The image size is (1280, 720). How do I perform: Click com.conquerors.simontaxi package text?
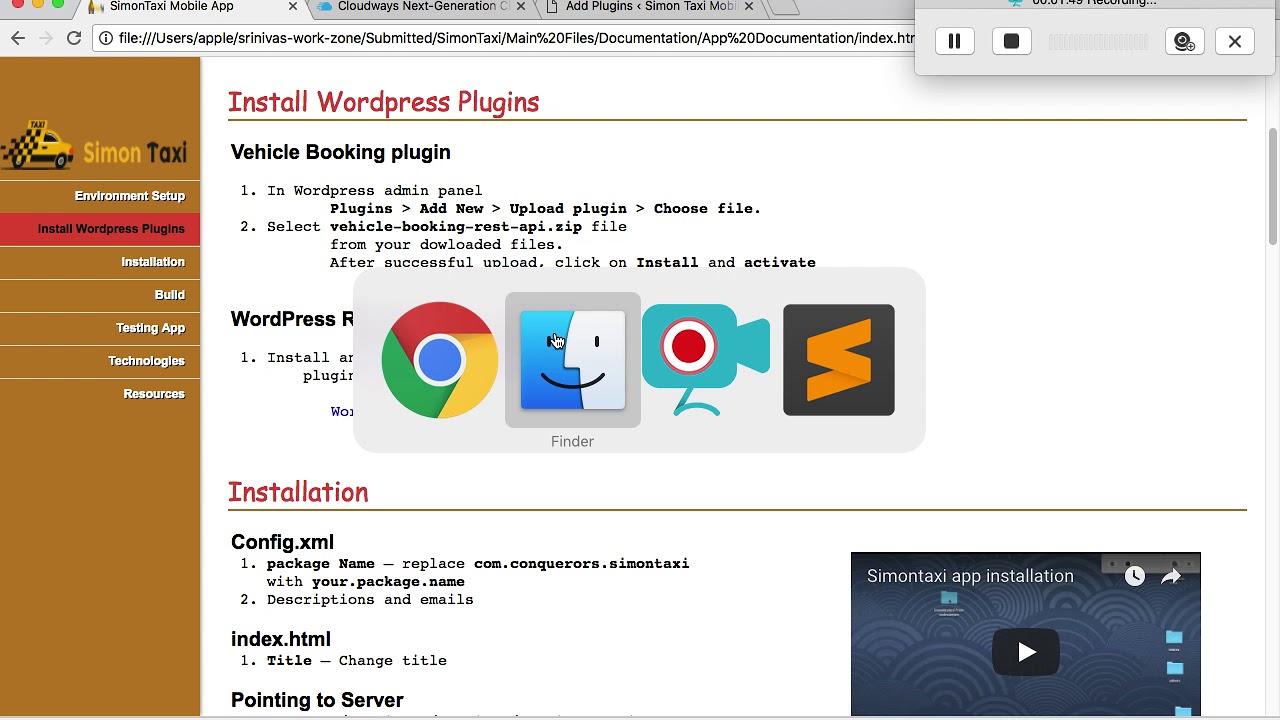pyautogui.click(x=582, y=564)
